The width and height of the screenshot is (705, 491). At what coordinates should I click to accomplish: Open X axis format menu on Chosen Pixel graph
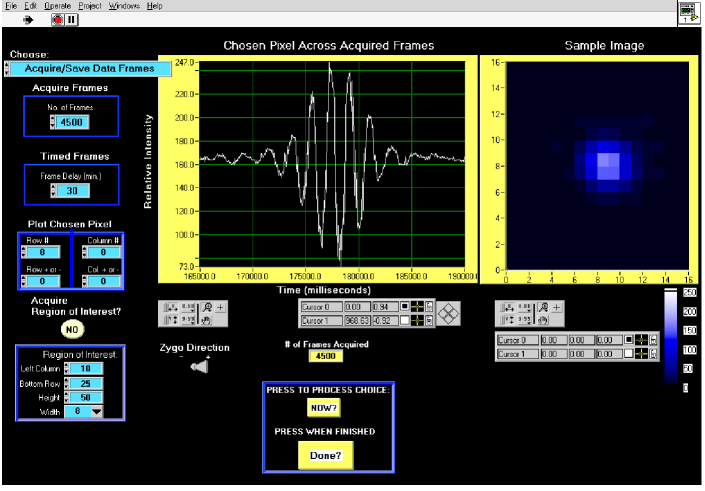pos(187,308)
